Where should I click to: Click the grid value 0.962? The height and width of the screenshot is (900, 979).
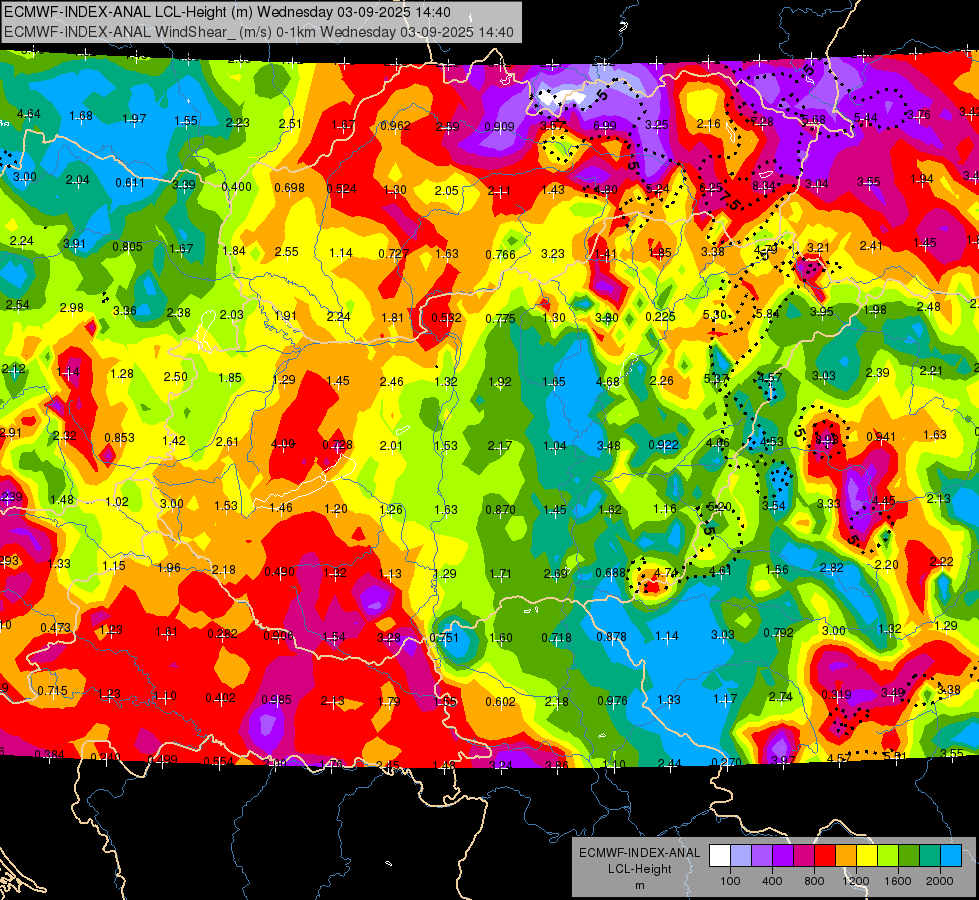[x=395, y=126]
